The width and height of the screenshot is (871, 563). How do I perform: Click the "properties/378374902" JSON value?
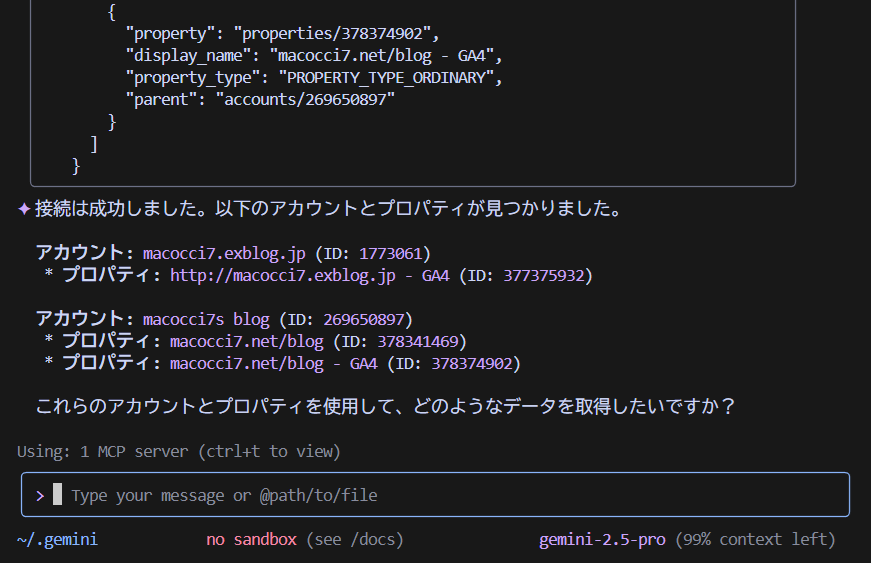click(x=336, y=33)
